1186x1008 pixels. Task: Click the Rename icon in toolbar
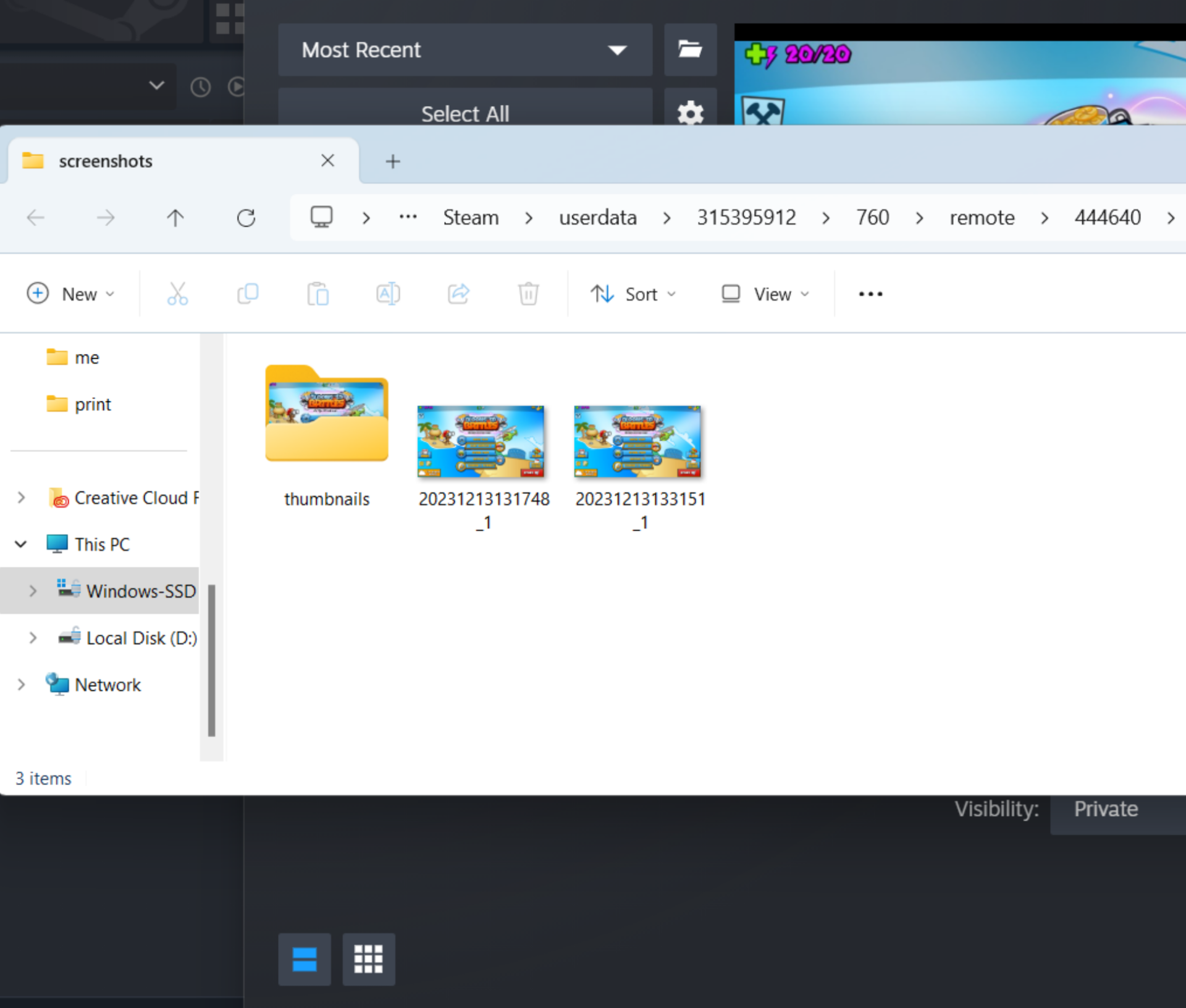(x=388, y=294)
